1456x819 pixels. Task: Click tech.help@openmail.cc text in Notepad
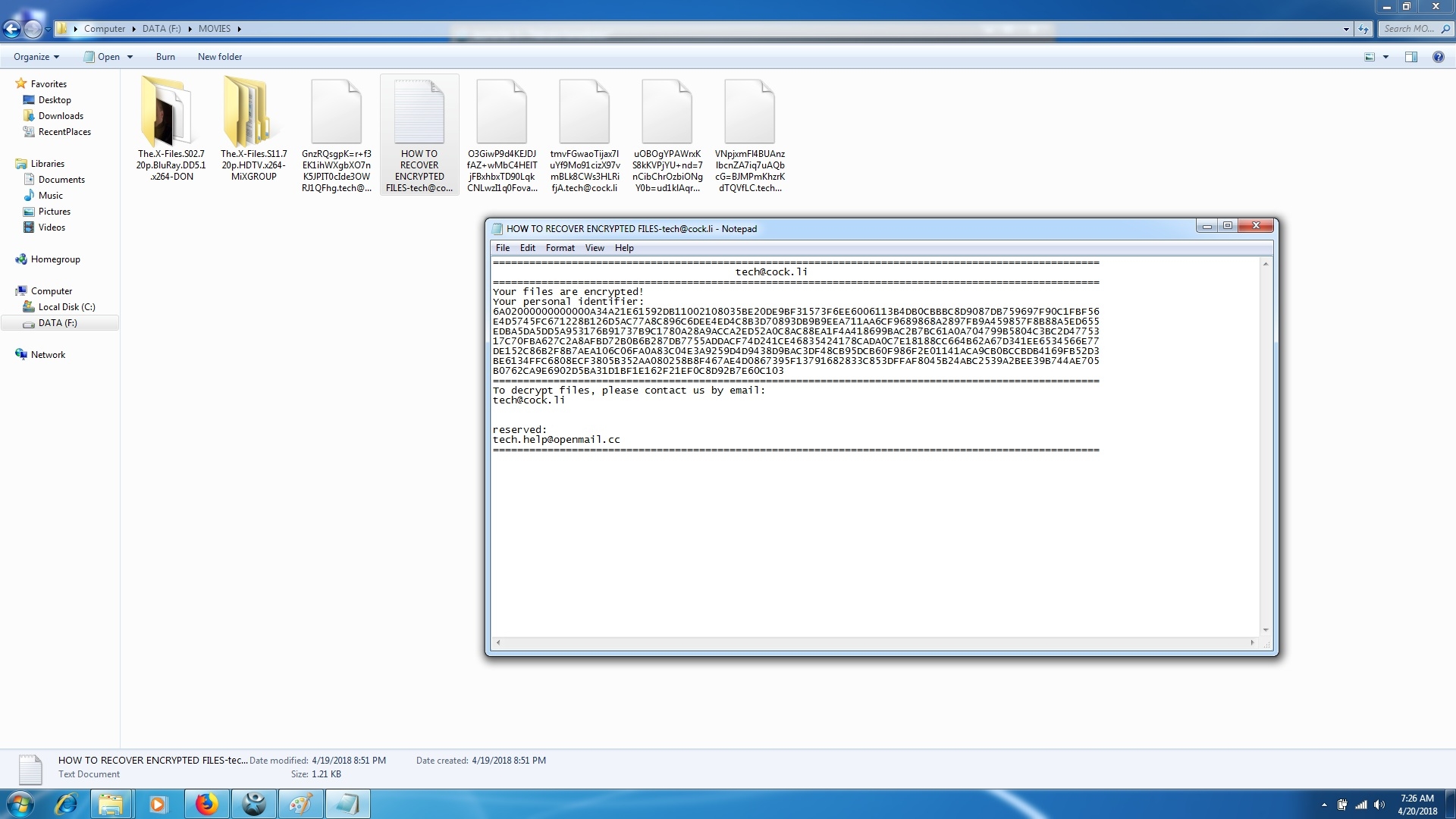(556, 440)
